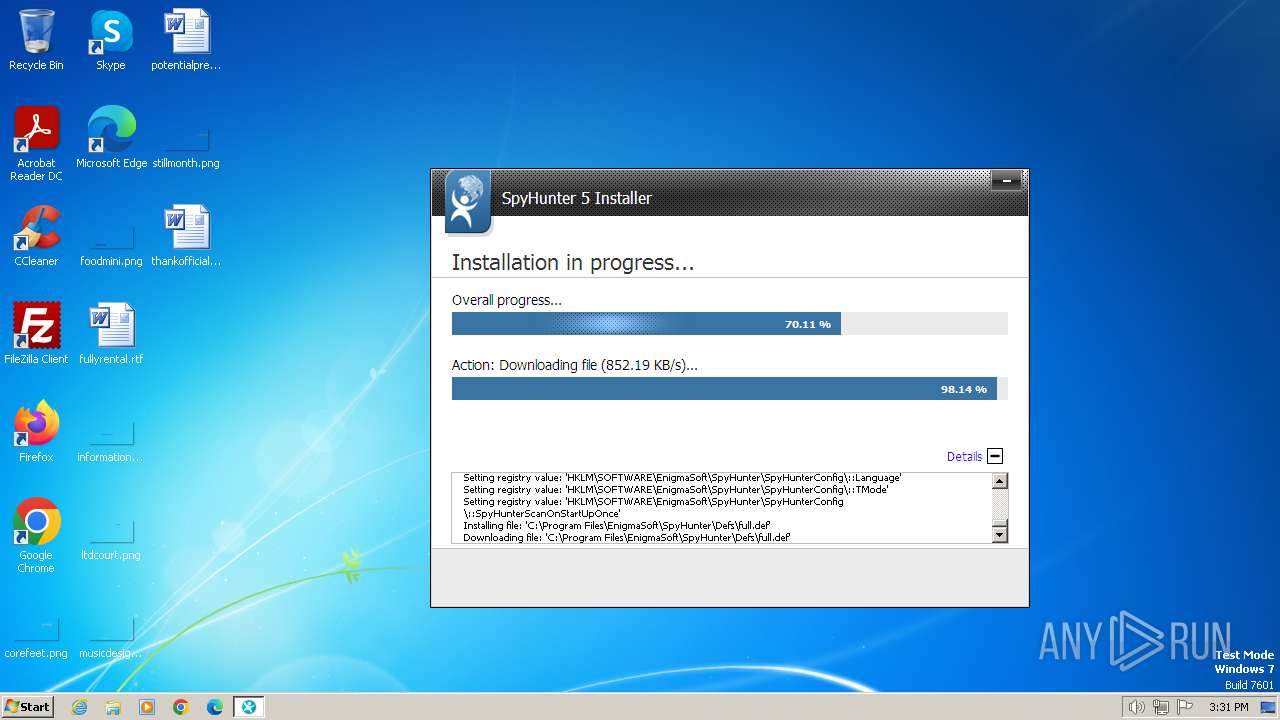Click the Downloading file progress bar
The height and width of the screenshot is (720, 1280).
point(730,389)
